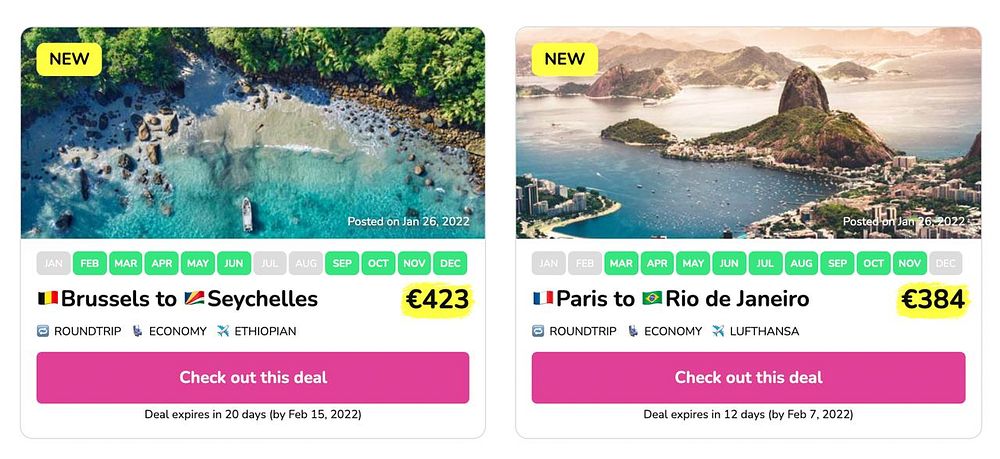Click the airplane icon next to Lufthansa
This screenshot has width=1000, height=459.
pyautogui.click(x=718, y=331)
